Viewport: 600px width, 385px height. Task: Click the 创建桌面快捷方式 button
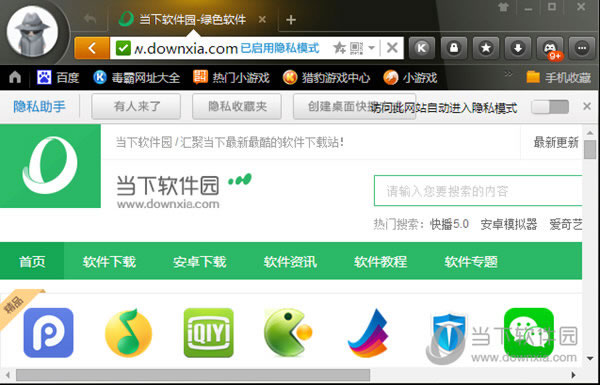pos(354,106)
